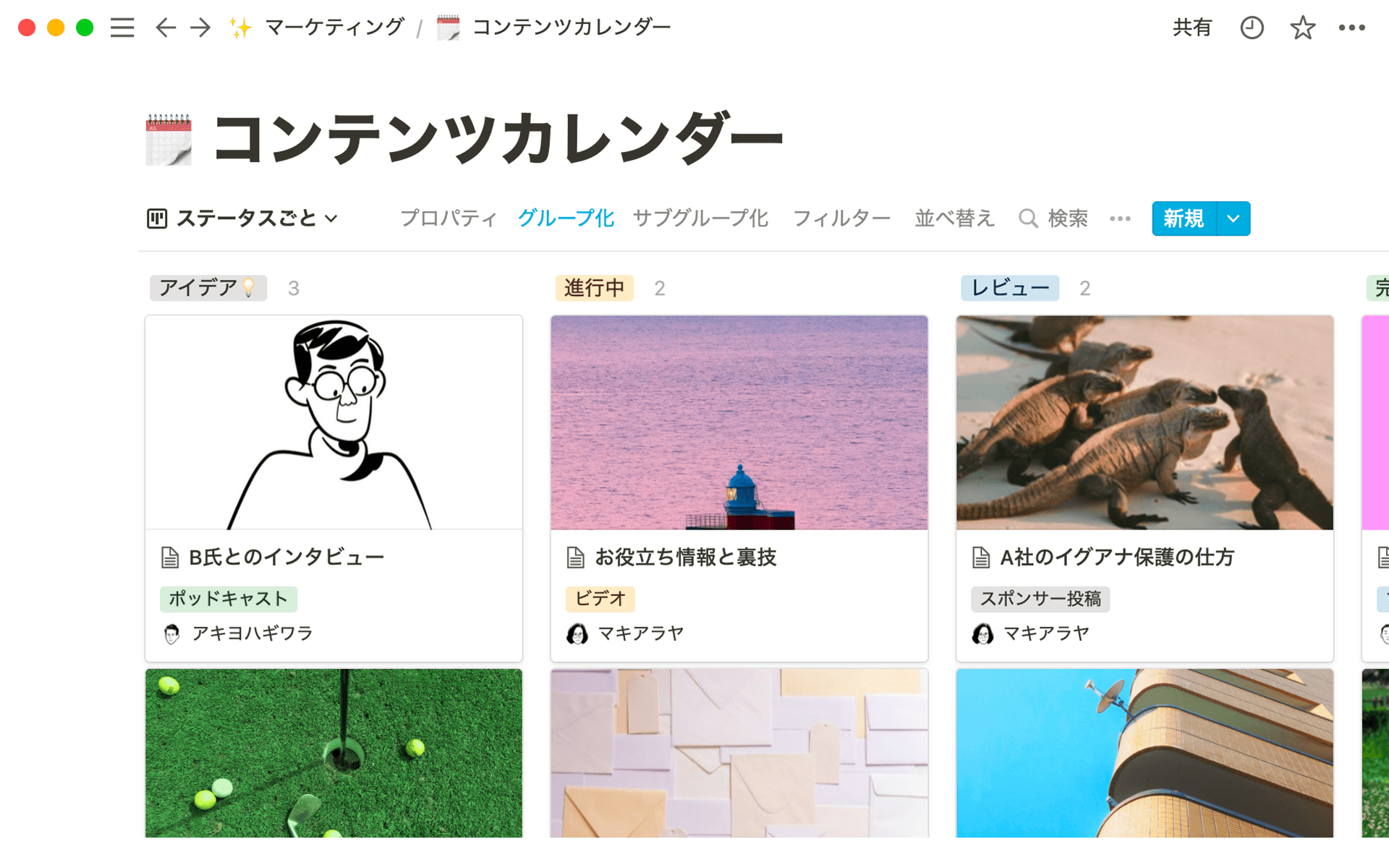The image size is (1389, 868).
Task: Click the calendar page icon beside title
Action: tap(169, 140)
